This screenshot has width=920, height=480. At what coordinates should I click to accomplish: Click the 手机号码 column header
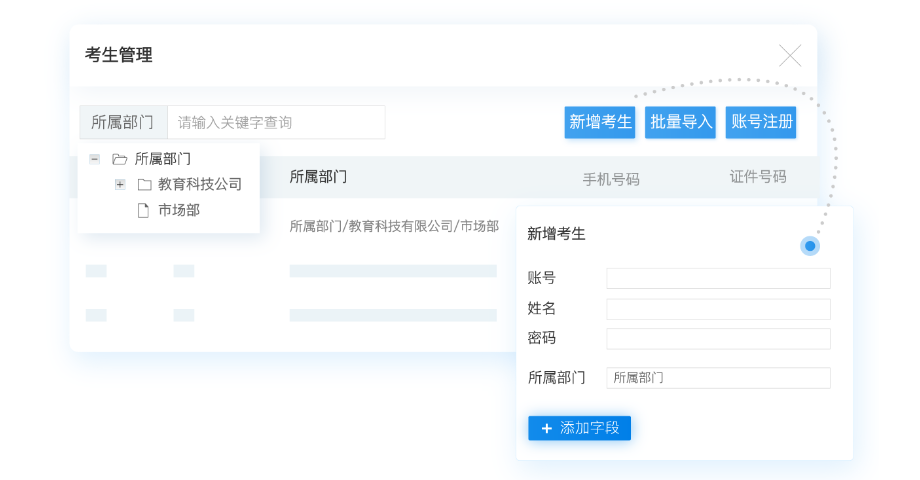pos(611,179)
